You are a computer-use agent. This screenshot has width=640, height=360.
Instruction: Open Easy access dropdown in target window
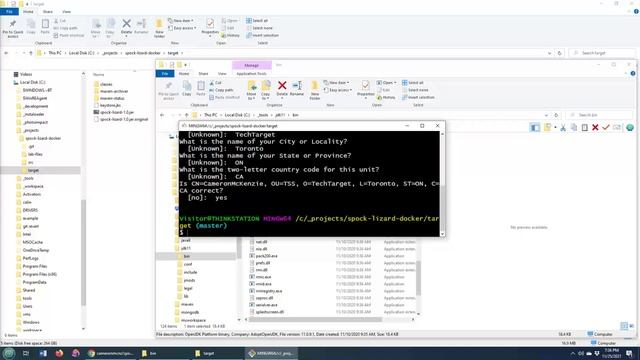point(182,28)
